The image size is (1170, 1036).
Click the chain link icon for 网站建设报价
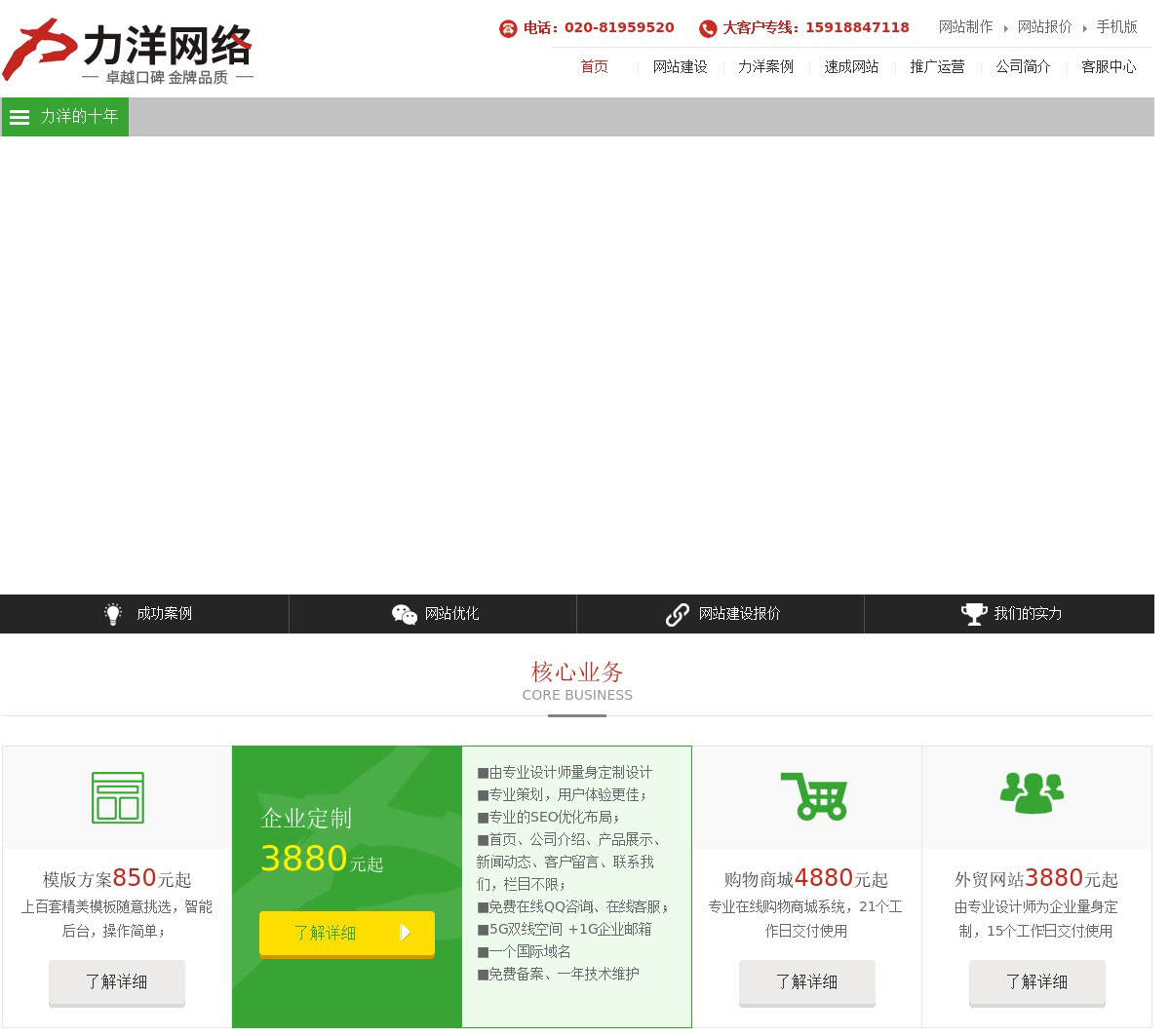677,614
